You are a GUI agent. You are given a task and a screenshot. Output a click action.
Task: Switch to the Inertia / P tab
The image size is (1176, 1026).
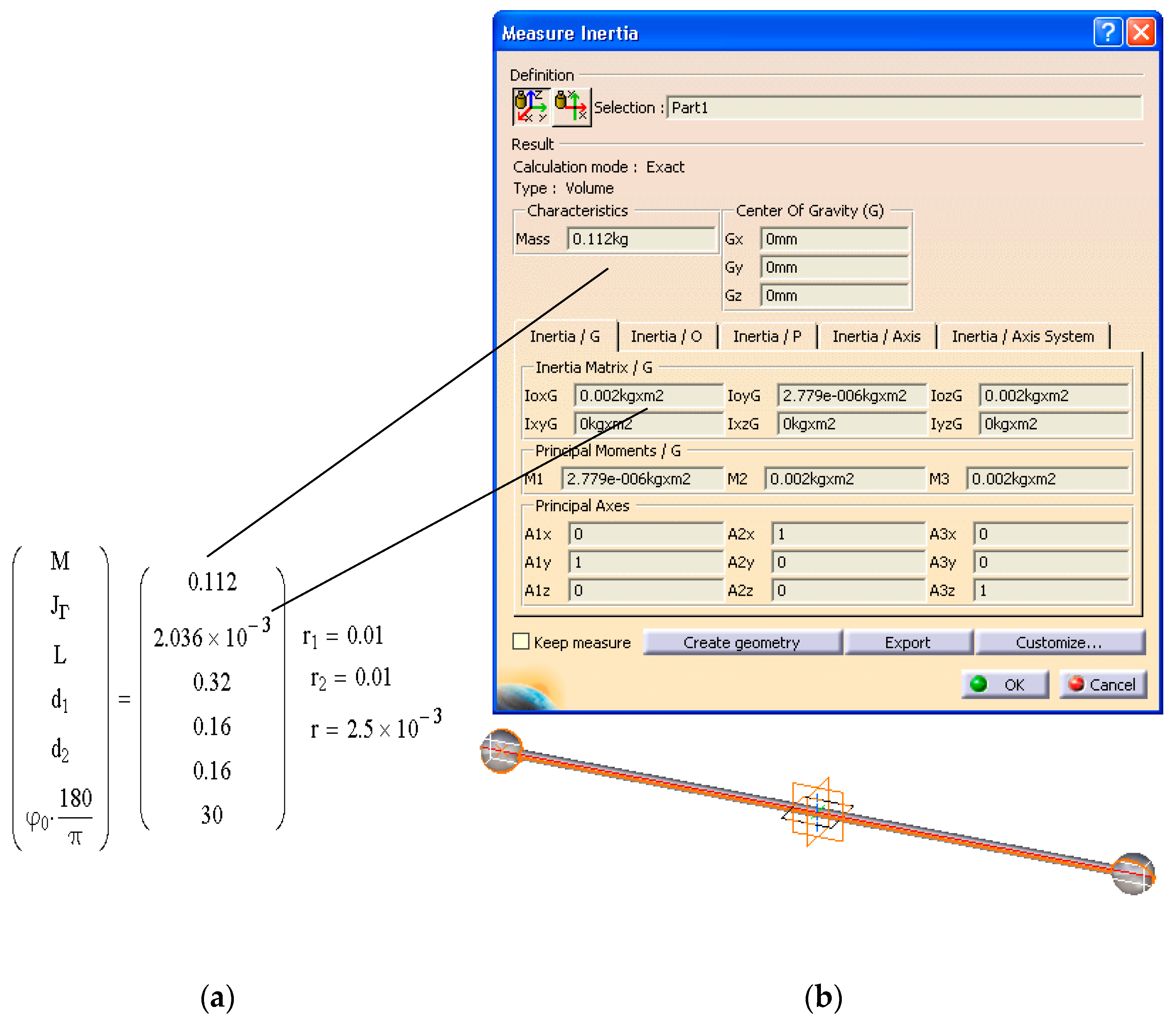[x=767, y=336]
